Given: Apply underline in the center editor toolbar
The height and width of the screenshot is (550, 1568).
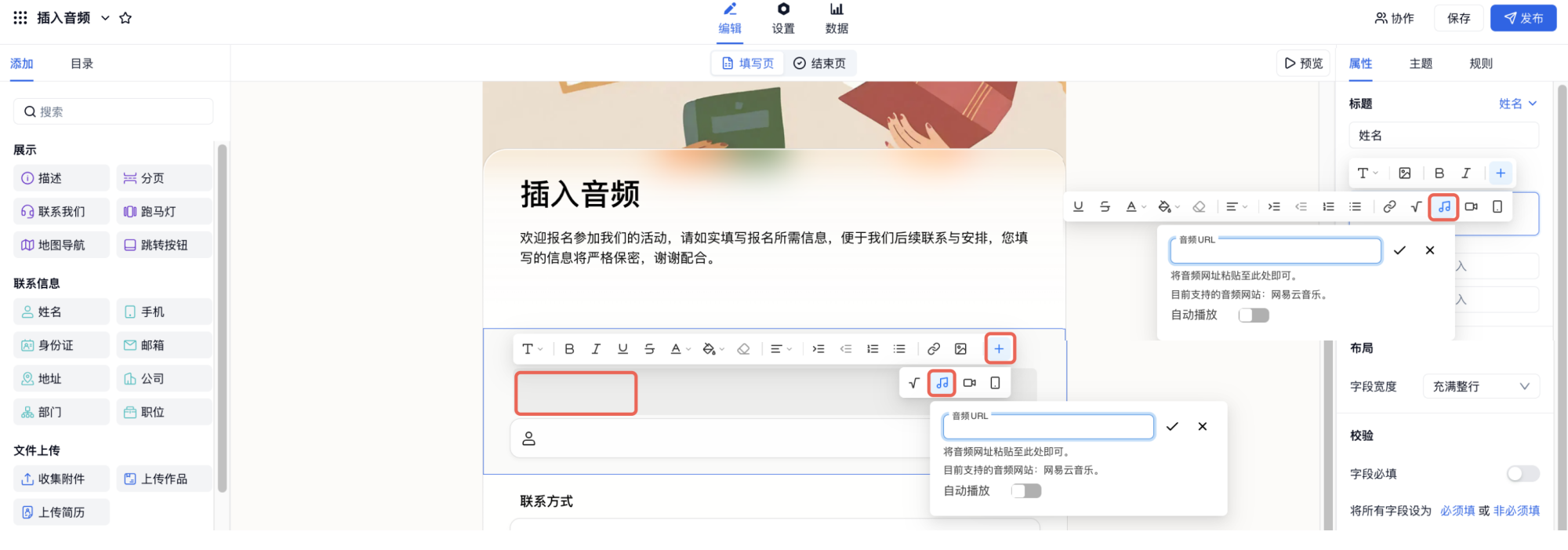Looking at the screenshot, I should pyautogui.click(x=622, y=349).
